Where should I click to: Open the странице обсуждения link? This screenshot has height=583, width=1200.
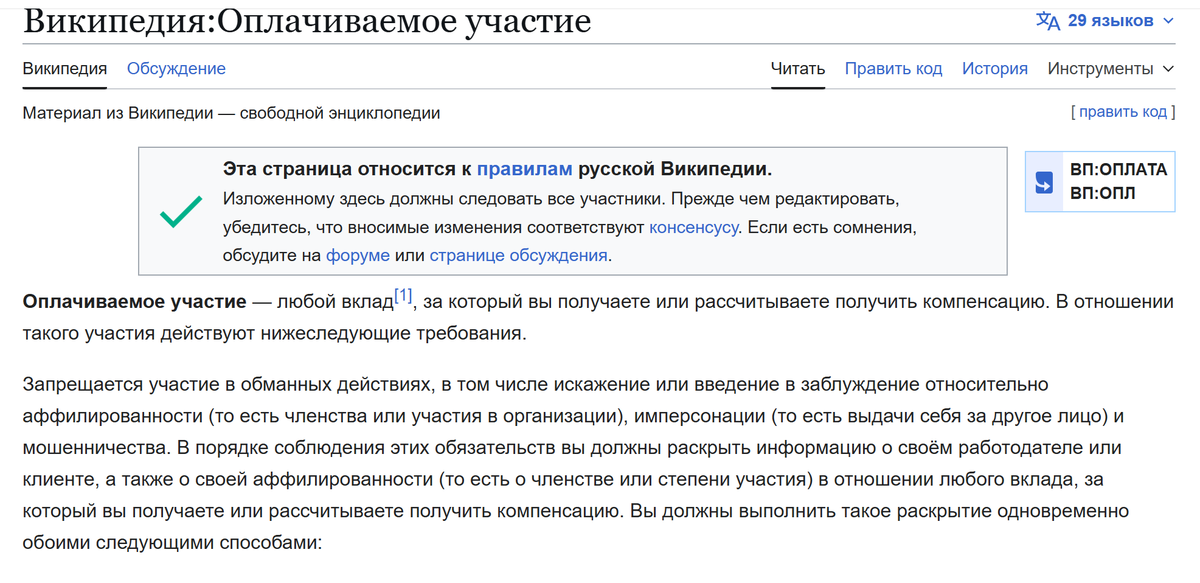click(x=519, y=255)
